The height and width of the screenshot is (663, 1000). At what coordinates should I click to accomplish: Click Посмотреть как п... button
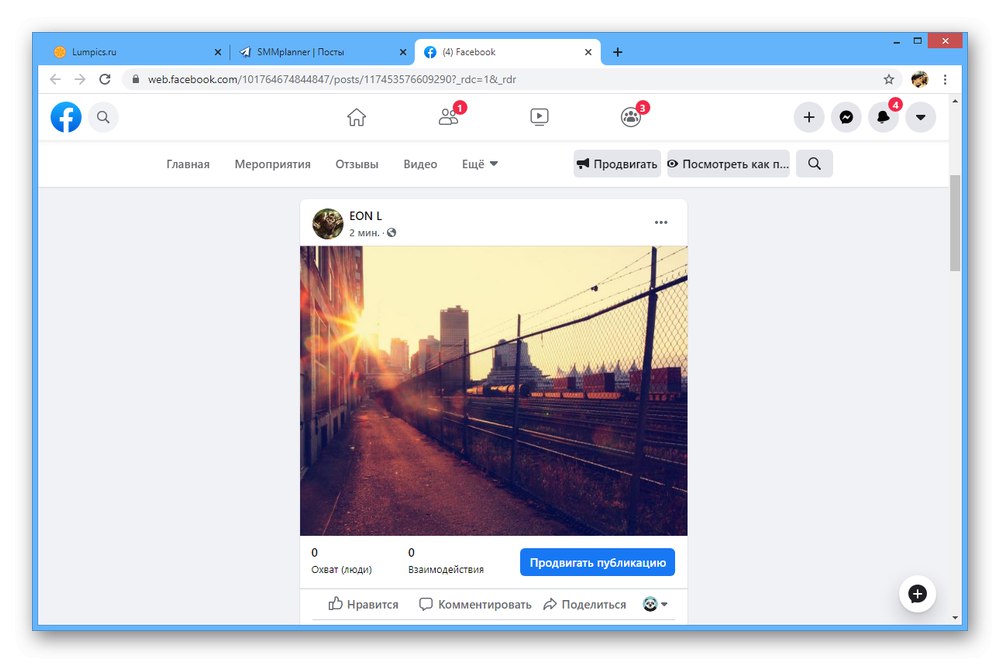728,164
